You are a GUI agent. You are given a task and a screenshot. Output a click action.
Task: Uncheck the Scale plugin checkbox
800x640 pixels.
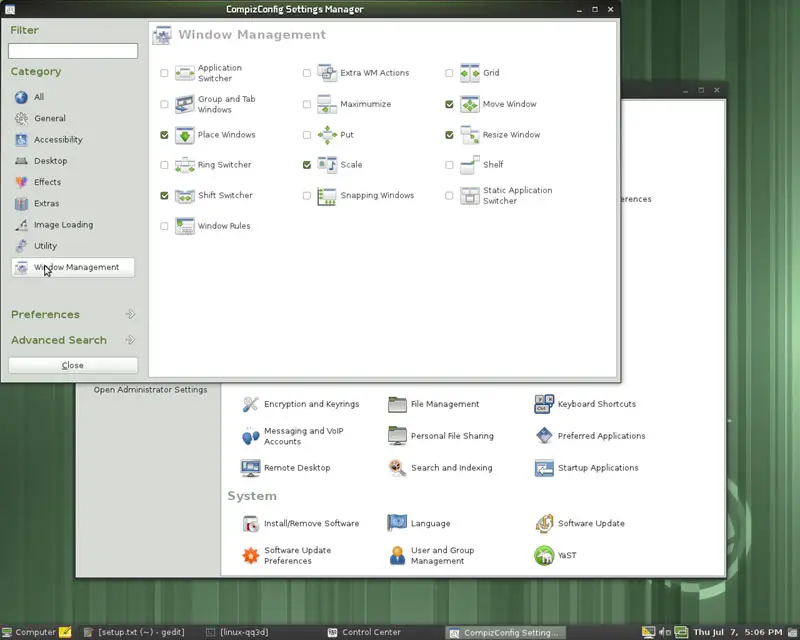pos(307,165)
